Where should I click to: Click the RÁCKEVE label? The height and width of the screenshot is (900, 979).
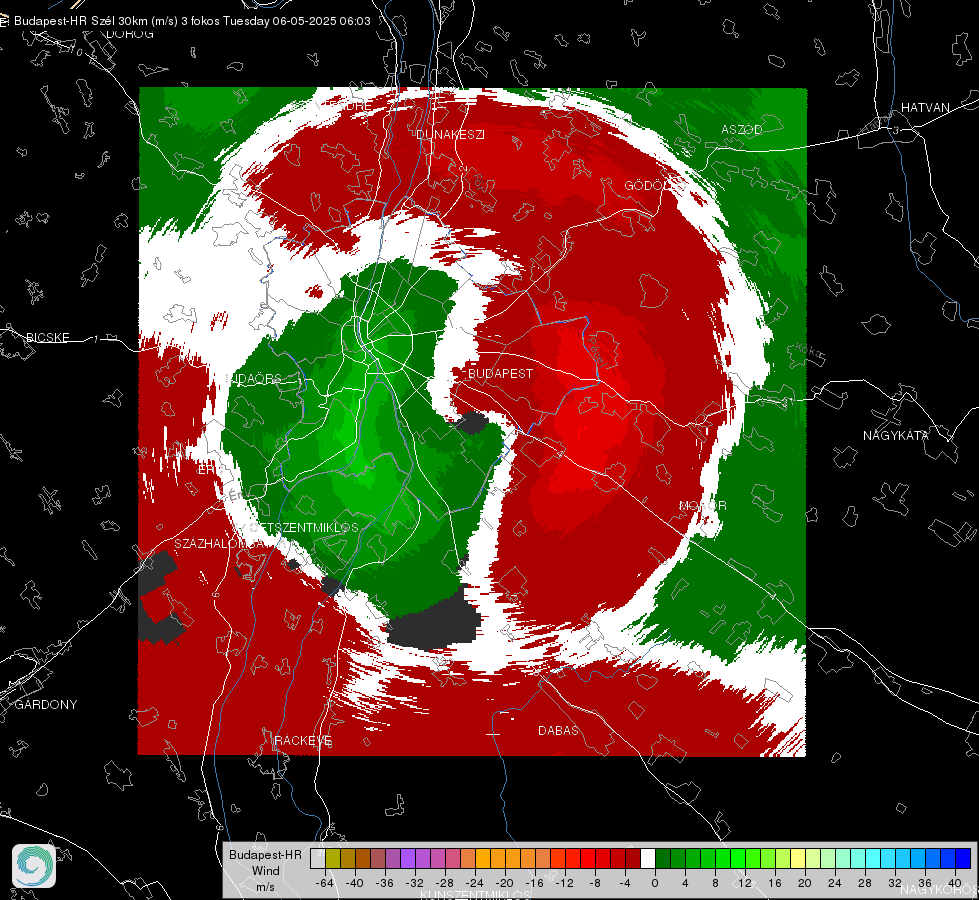(x=303, y=741)
